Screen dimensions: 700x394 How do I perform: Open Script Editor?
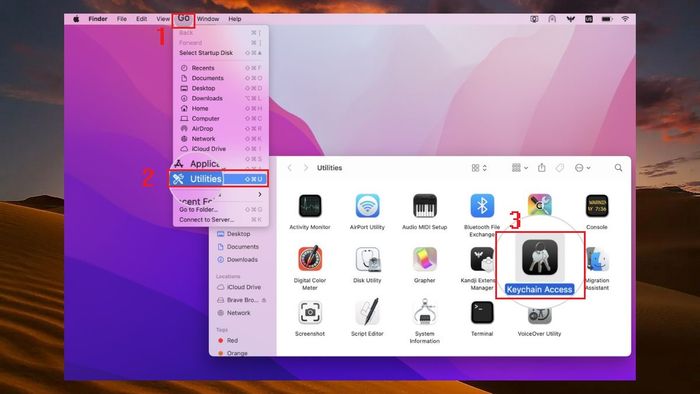[x=367, y=312]
